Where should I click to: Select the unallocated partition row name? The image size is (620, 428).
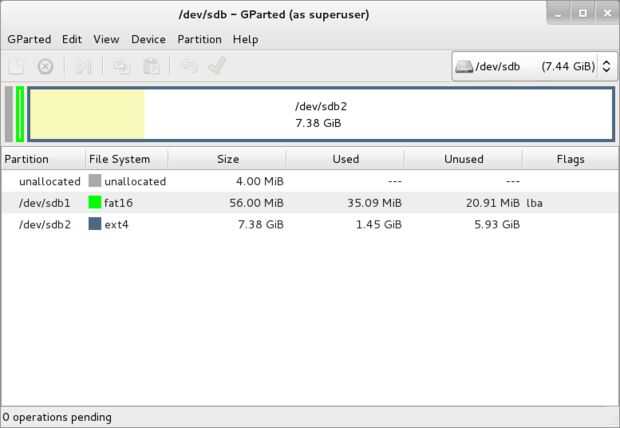[50, 182]
